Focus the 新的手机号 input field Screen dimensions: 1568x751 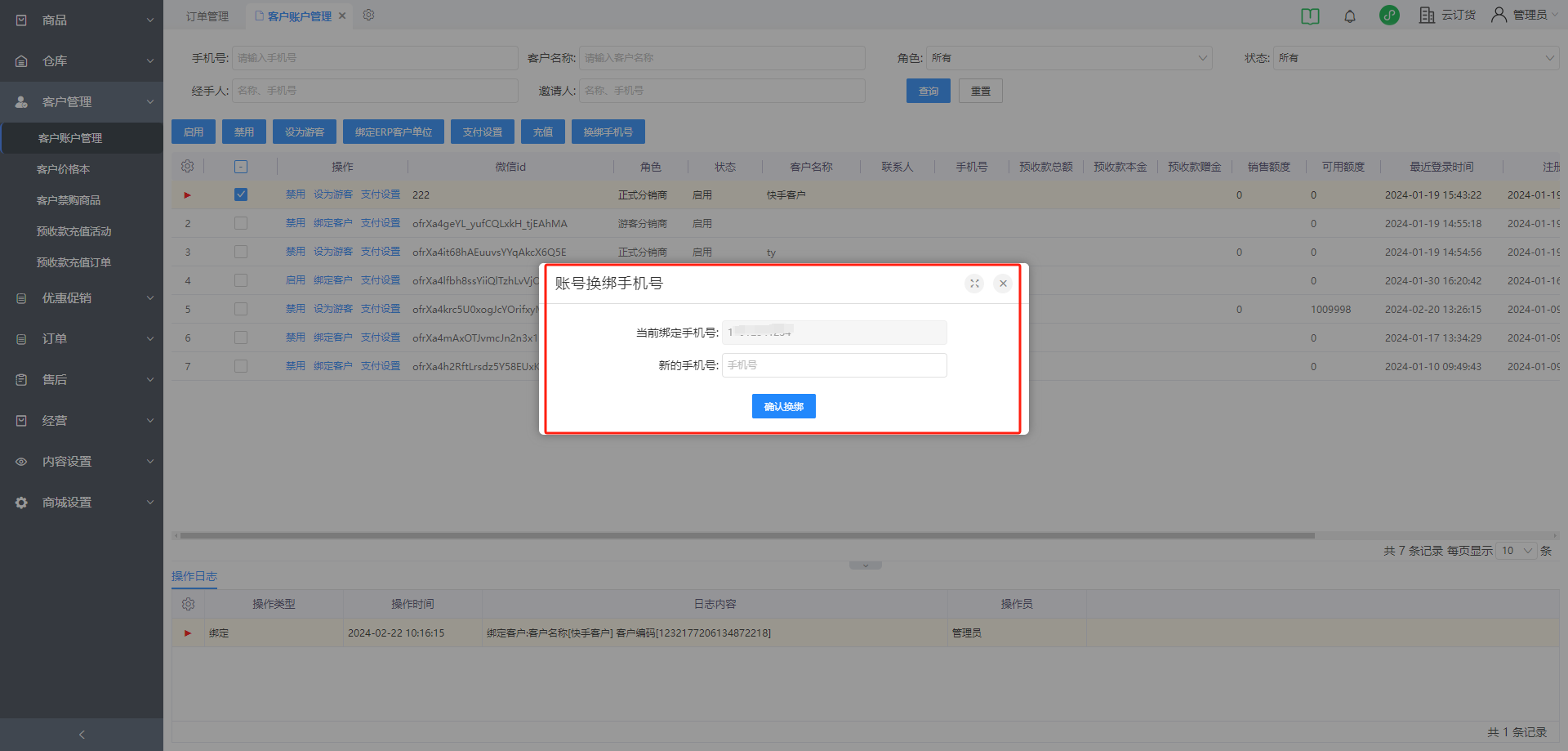tap(835, 365)
